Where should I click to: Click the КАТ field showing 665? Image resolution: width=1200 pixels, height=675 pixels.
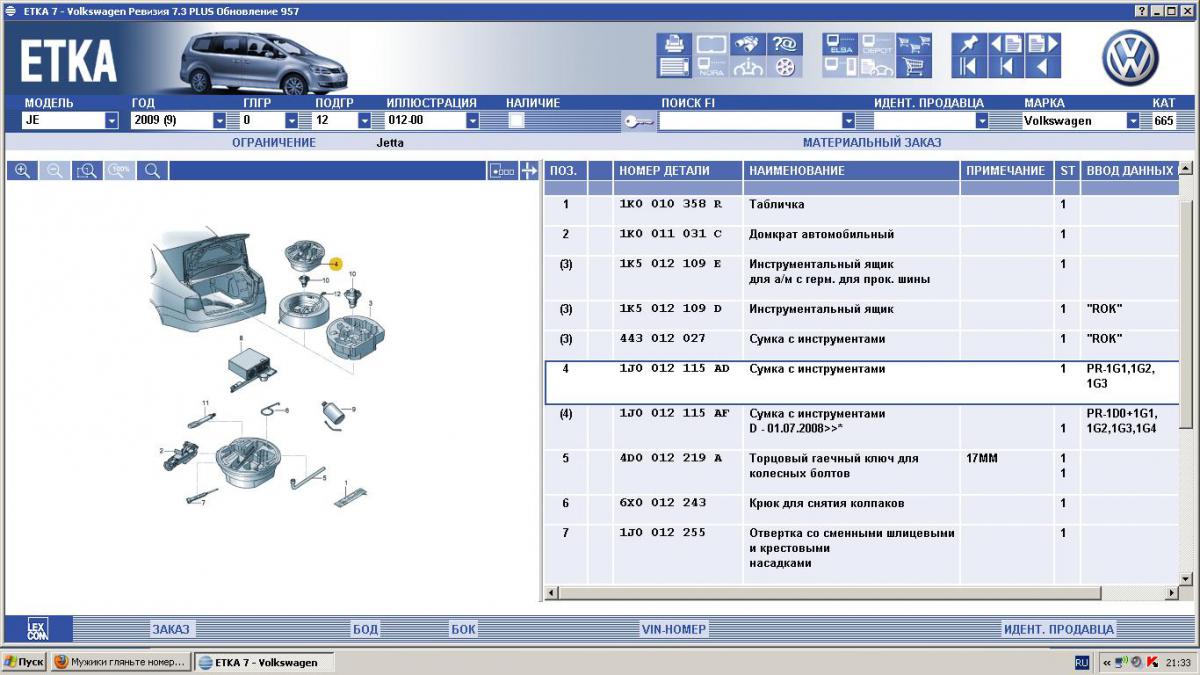[1165, 121]
